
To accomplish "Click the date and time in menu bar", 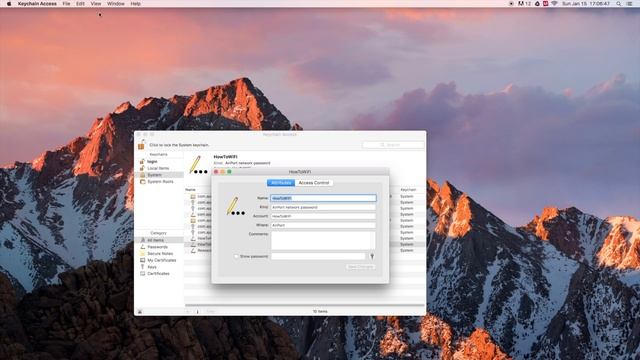I will [586, 4].
